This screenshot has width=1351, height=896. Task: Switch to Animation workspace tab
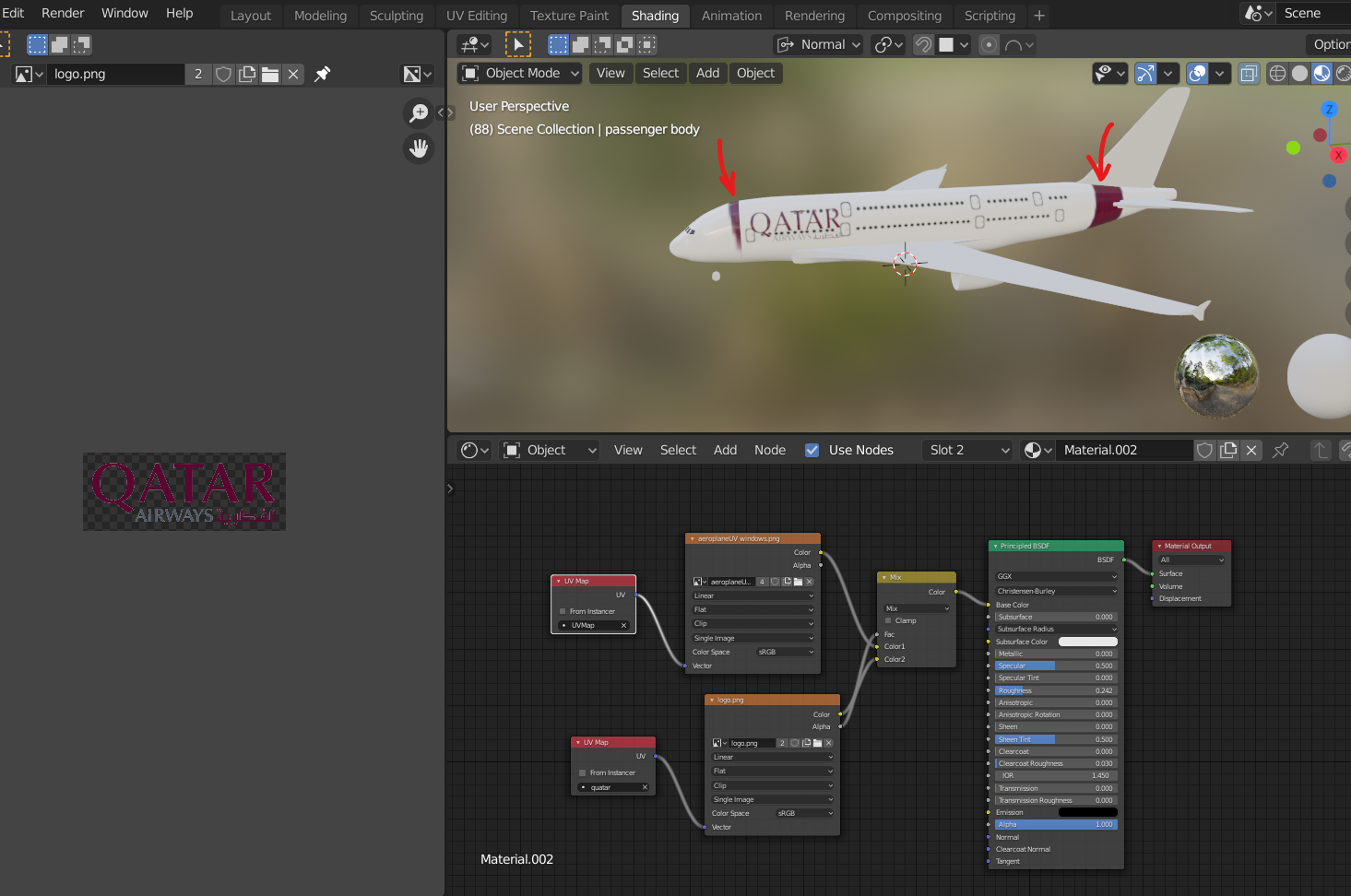731,16
